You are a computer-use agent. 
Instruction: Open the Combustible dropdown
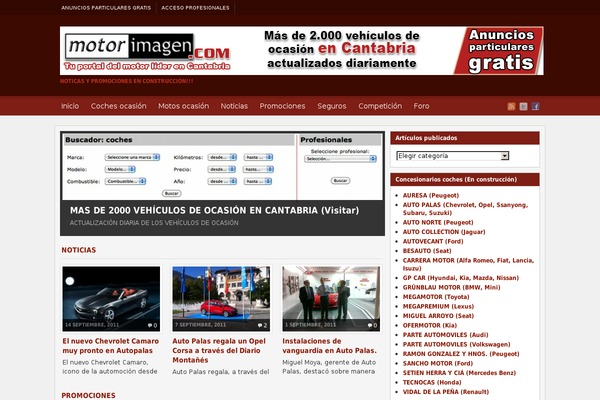tap(126, 181)
